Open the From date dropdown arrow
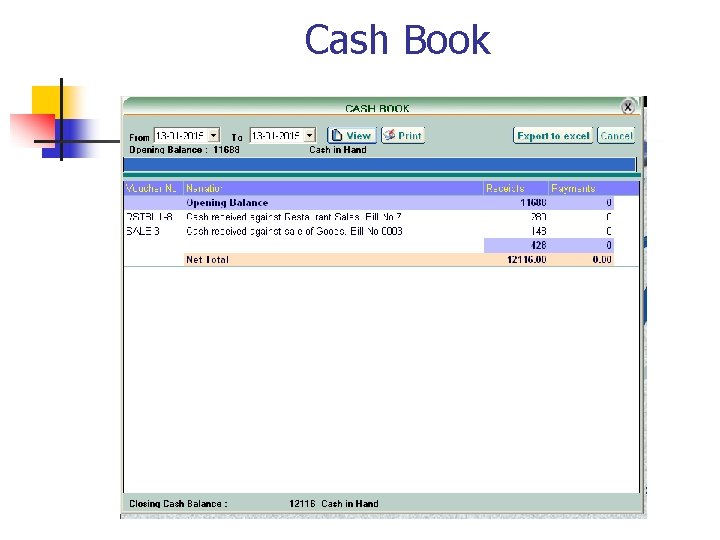 point(214,135)
